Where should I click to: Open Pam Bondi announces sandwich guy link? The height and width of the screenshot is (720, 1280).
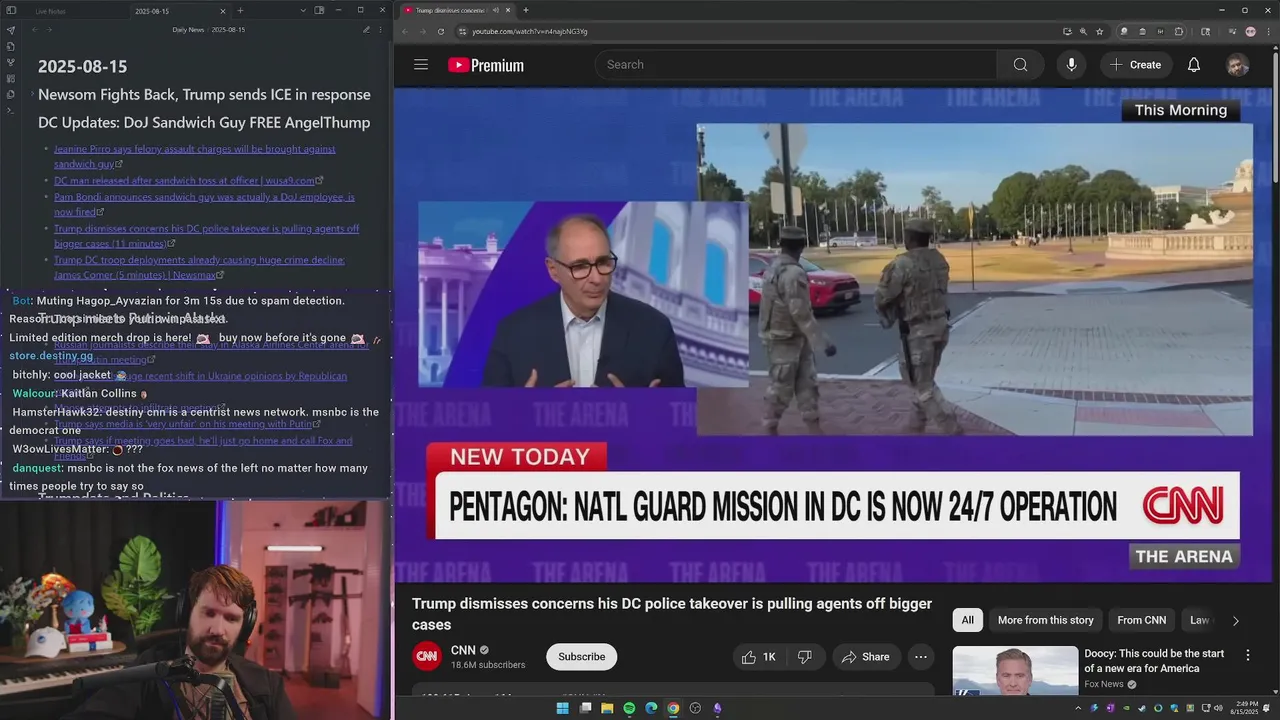point(204,205)
